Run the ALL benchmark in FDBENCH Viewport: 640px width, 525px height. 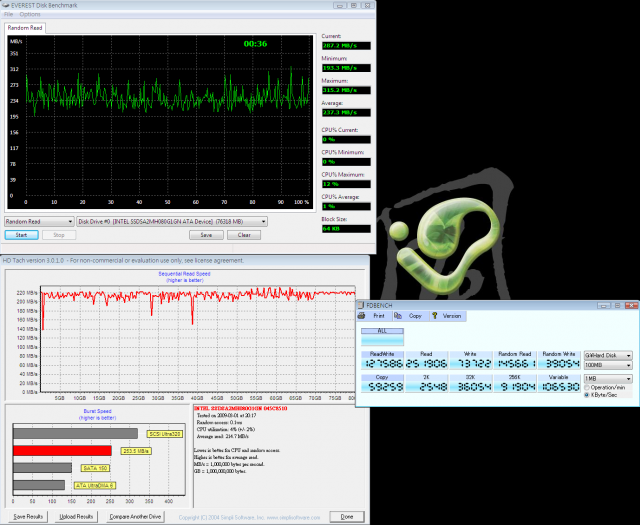pyautogui.click(x=382, y=331)
